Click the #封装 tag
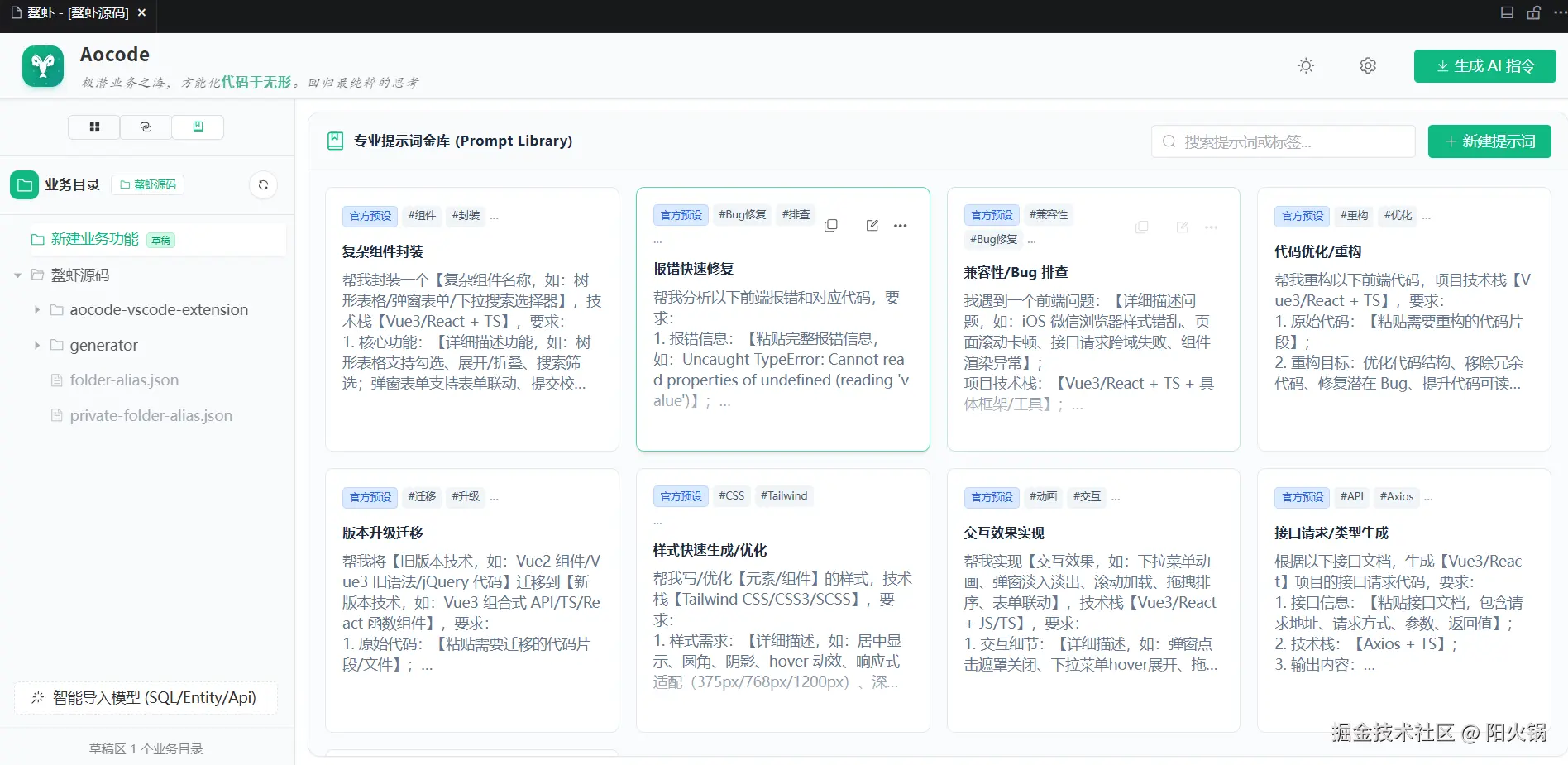Image resolution: width=1568 pixels, height=765 pixels. point(466,216)
